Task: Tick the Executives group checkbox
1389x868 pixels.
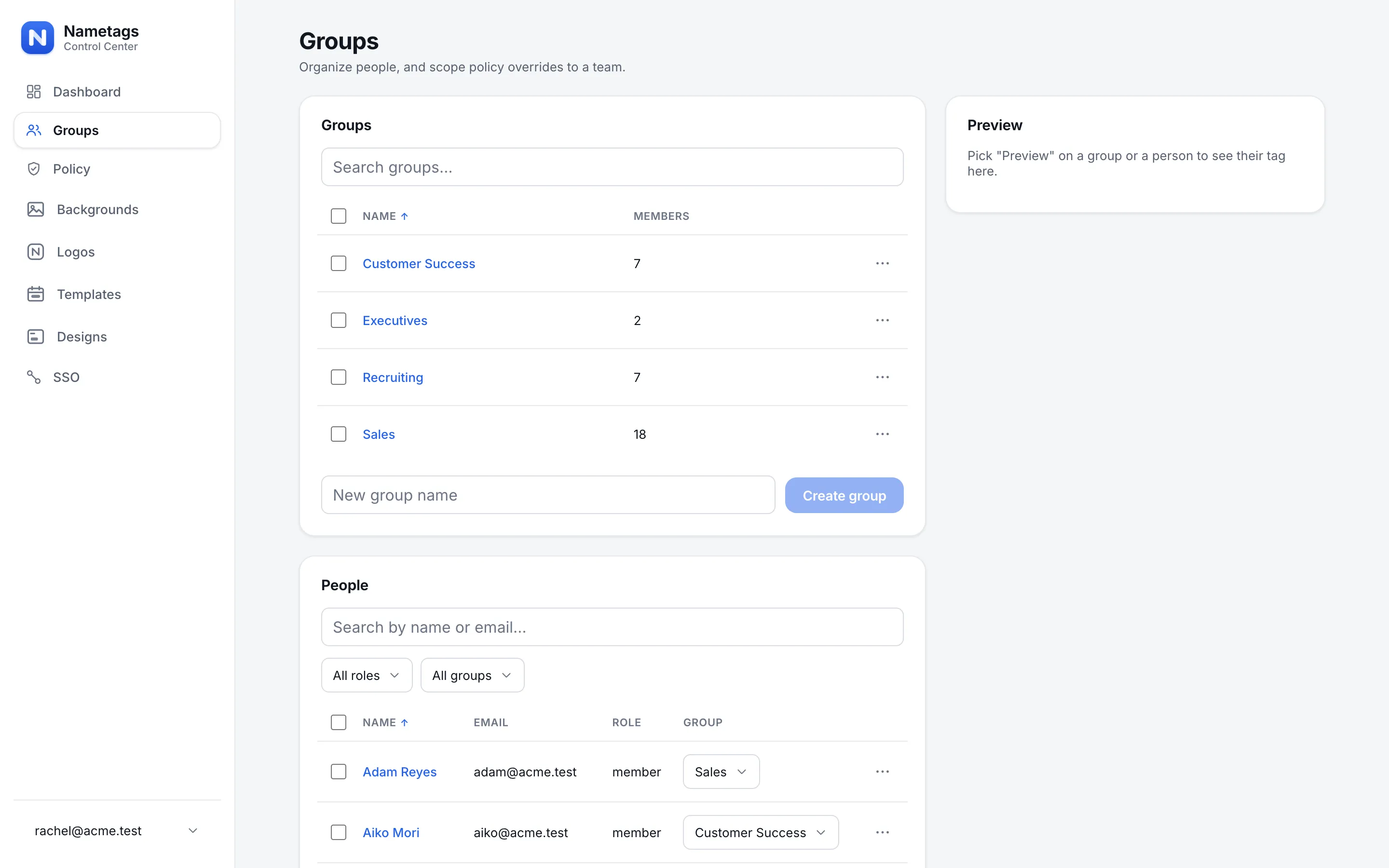Action: coord(339,320)
